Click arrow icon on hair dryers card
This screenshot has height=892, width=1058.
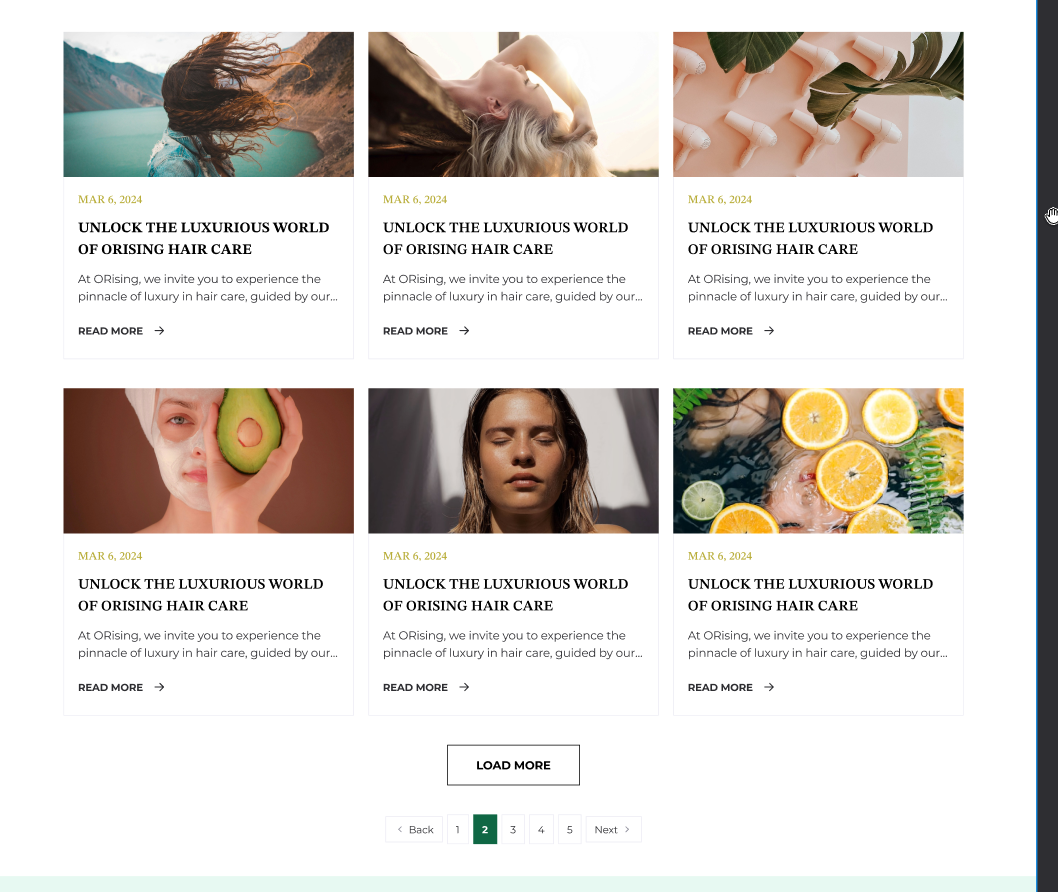[x=769, y=331]
